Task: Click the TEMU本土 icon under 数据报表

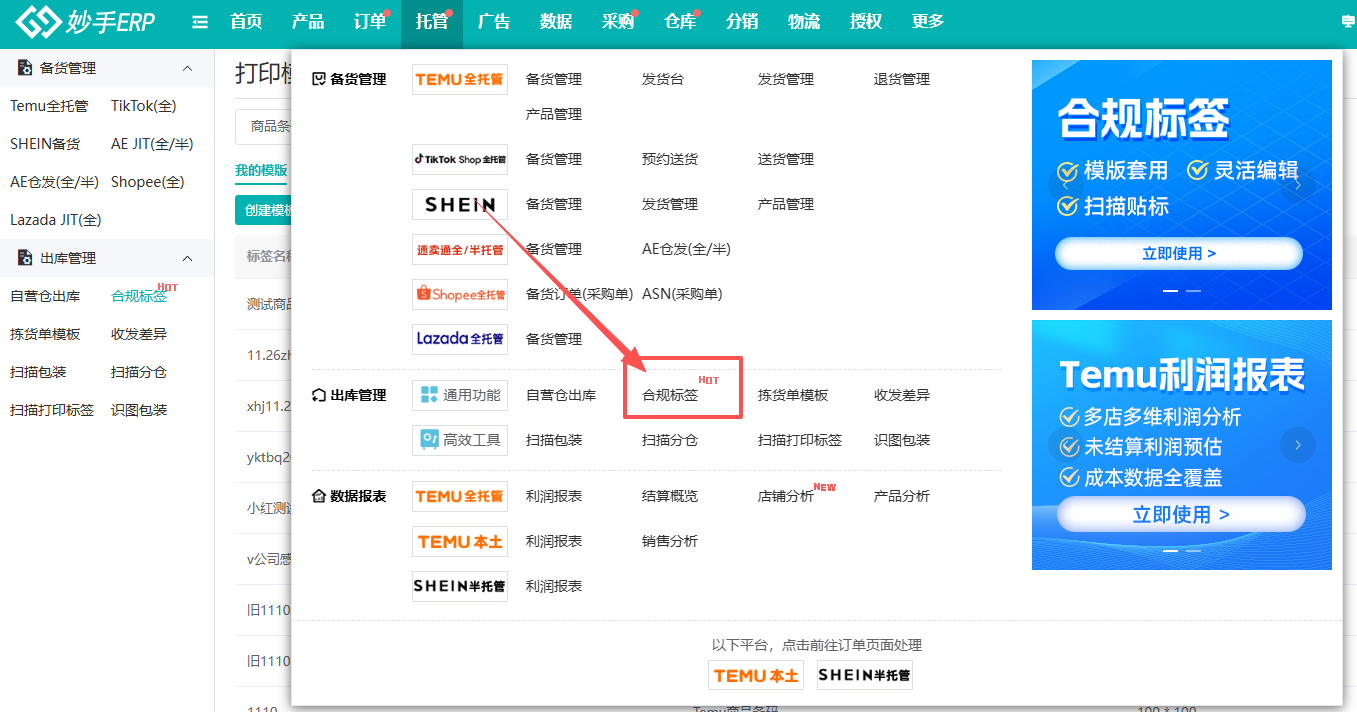Action: (x=459, y=541)
